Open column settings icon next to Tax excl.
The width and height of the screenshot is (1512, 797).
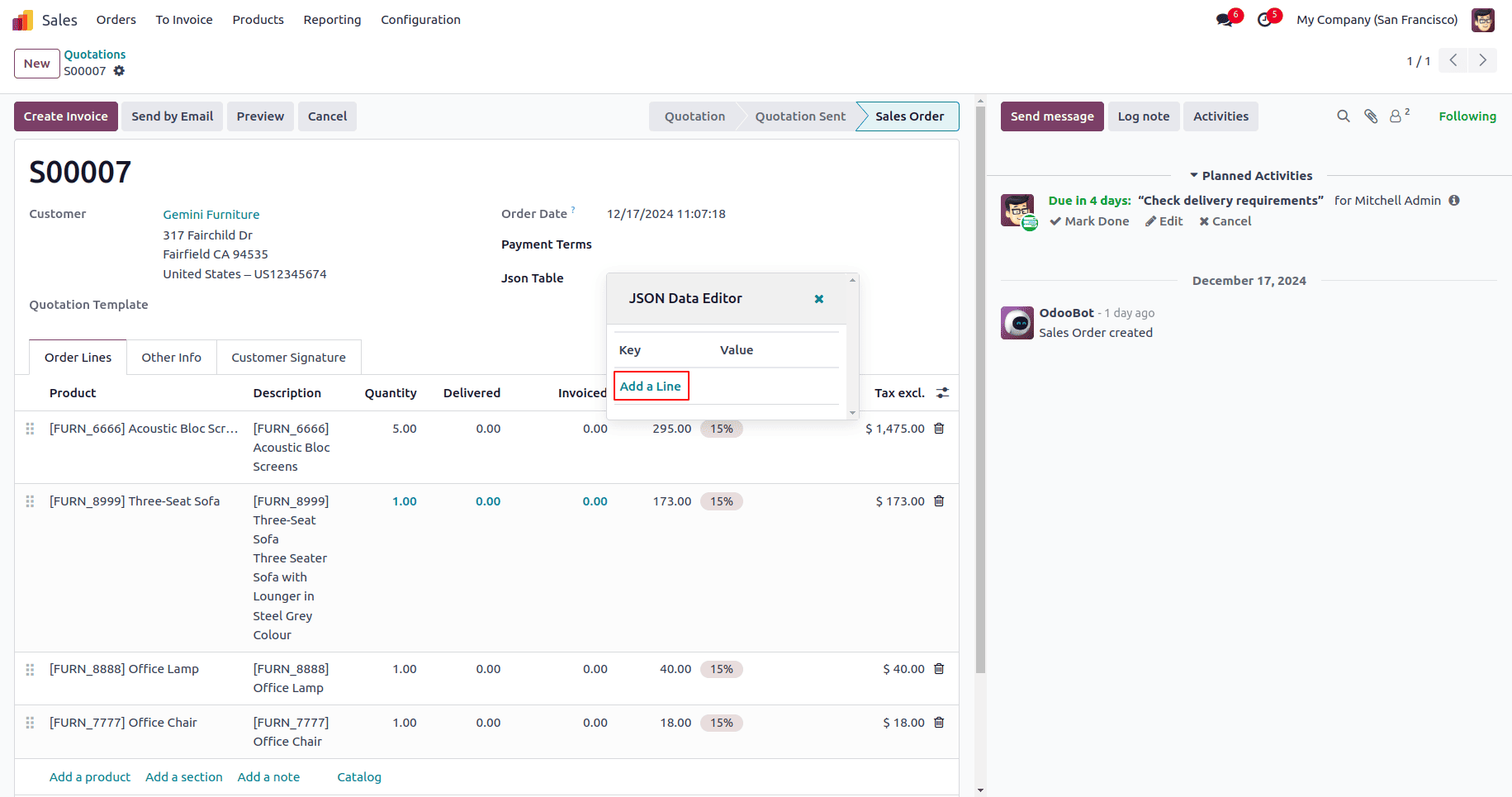tap(942, 393)
